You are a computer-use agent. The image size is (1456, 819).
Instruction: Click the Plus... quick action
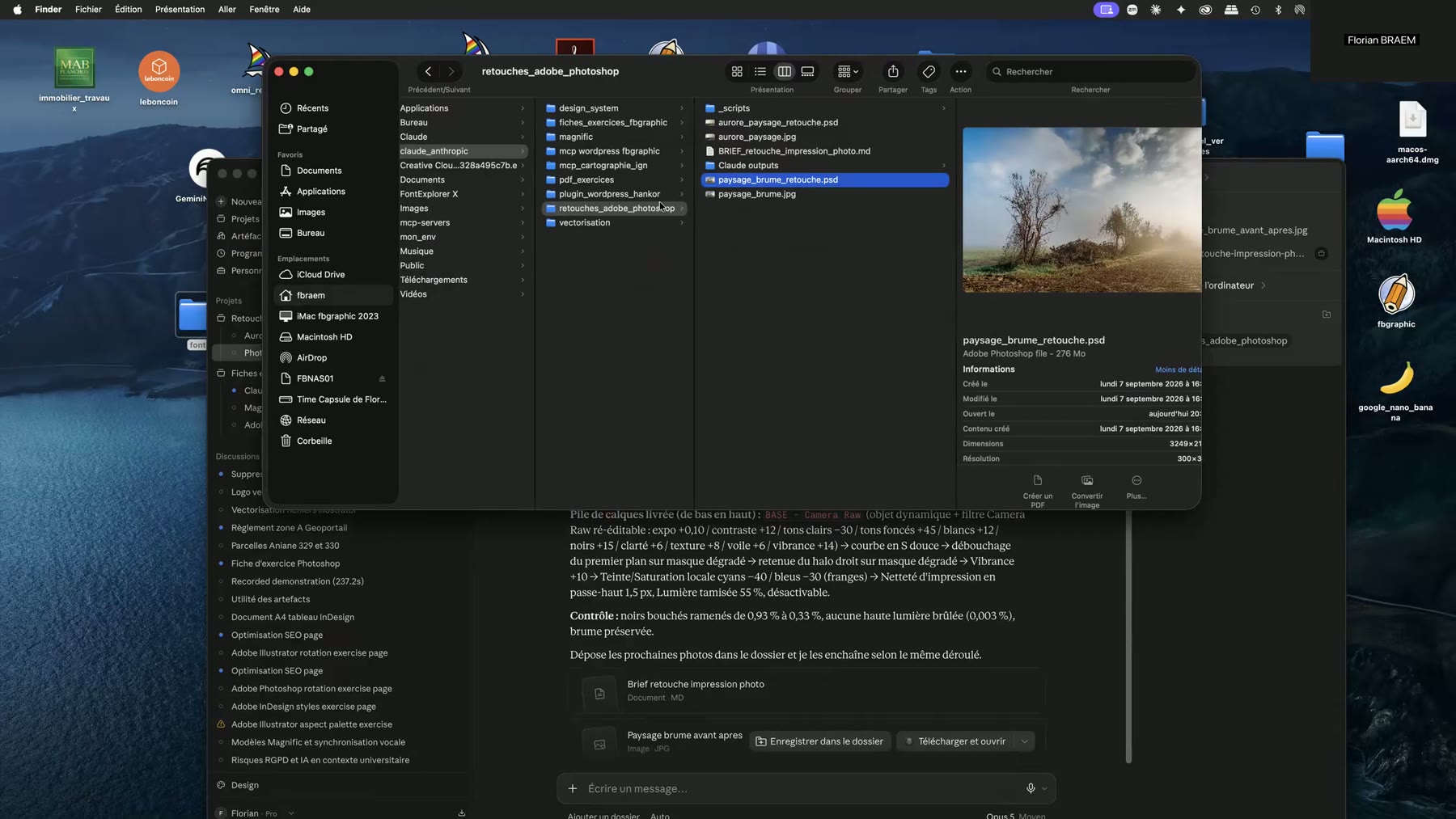coord(1136,487)
